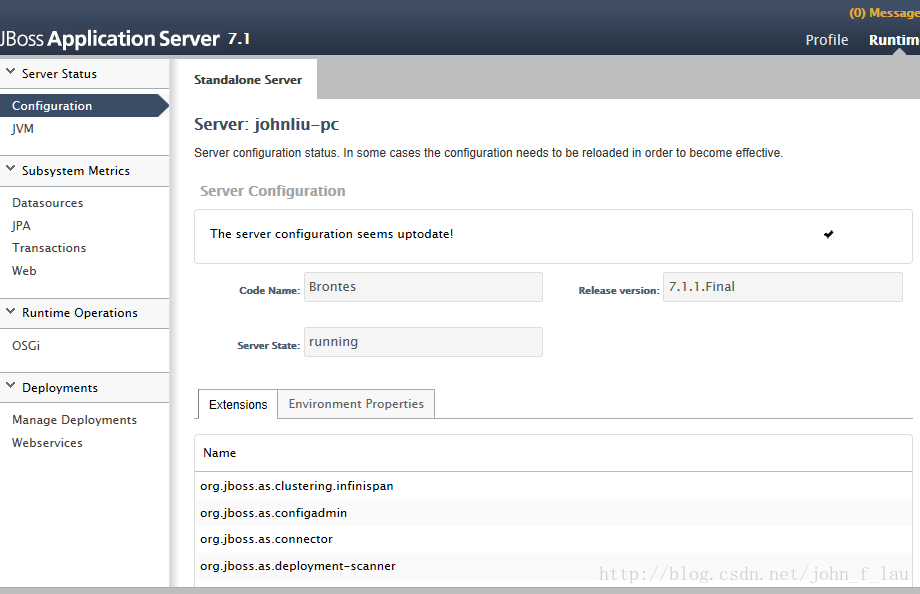Switch to the Runtime view
920x594 pixels.
894,40
